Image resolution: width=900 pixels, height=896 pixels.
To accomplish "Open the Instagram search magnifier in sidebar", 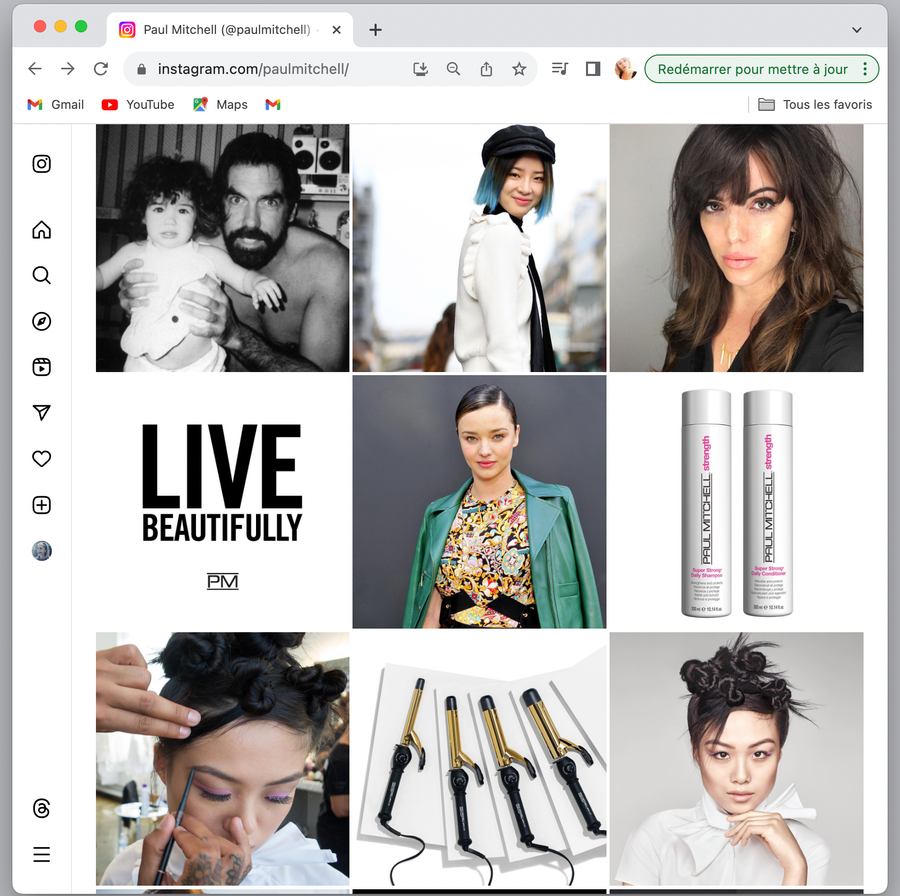I will 41,276.
